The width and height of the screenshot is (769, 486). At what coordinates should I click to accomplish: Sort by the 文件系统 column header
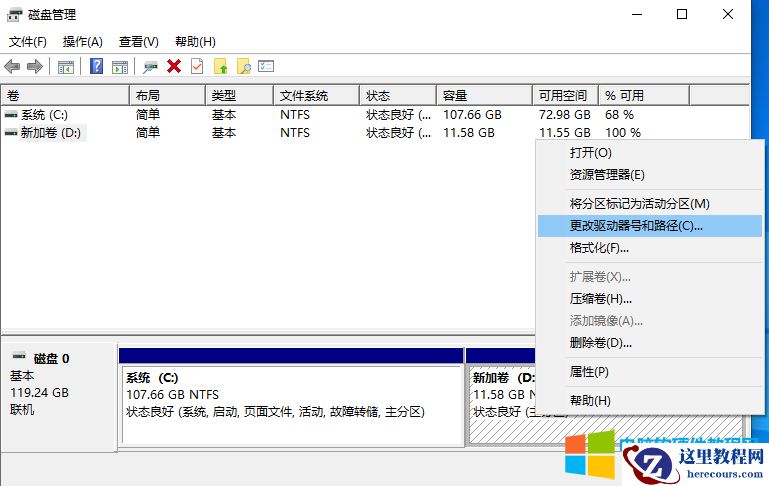click(x=316, y=96)
